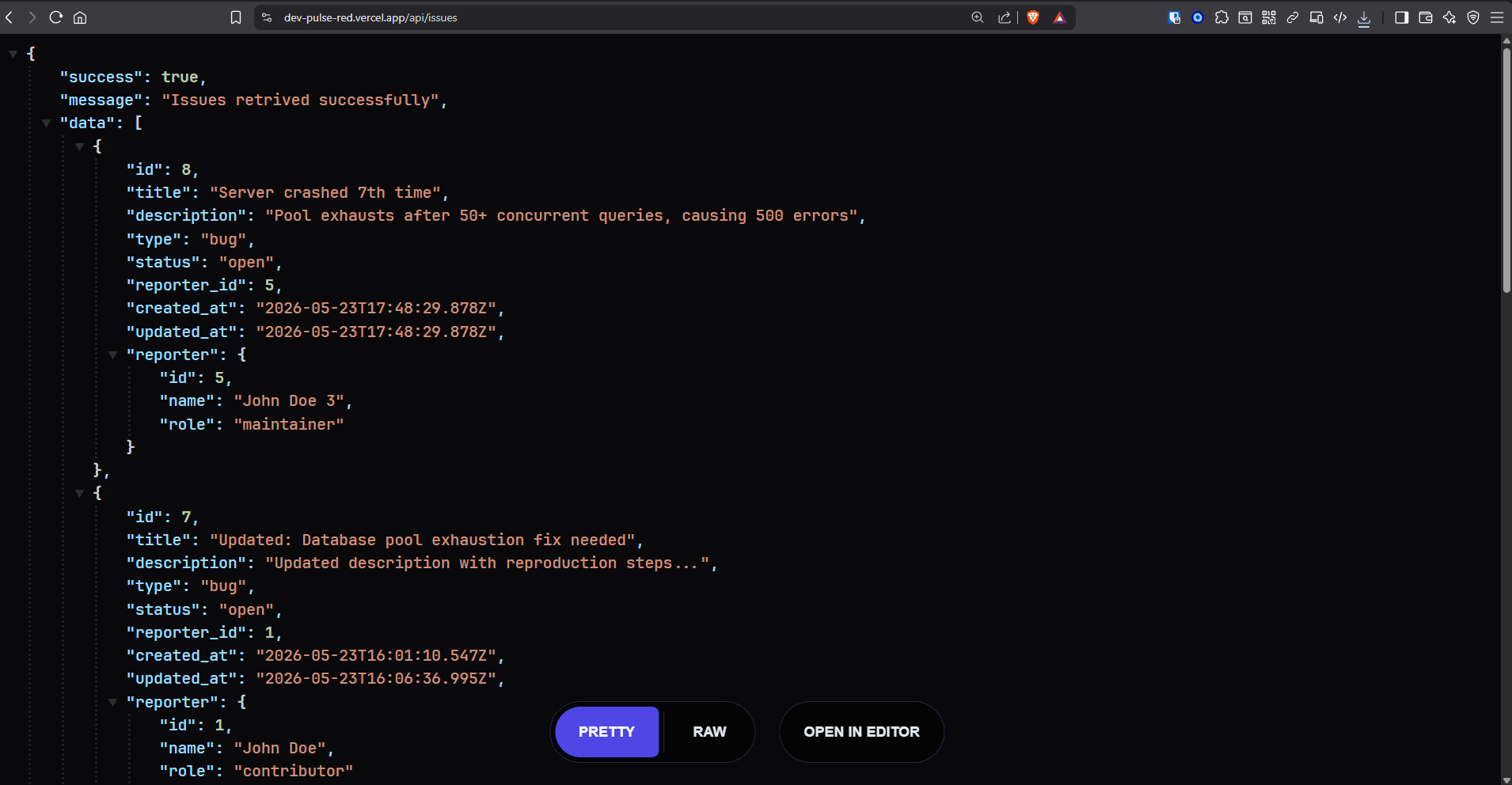
Task: Open Brave Rewards triangle icon
Action: pos(1060,17)
